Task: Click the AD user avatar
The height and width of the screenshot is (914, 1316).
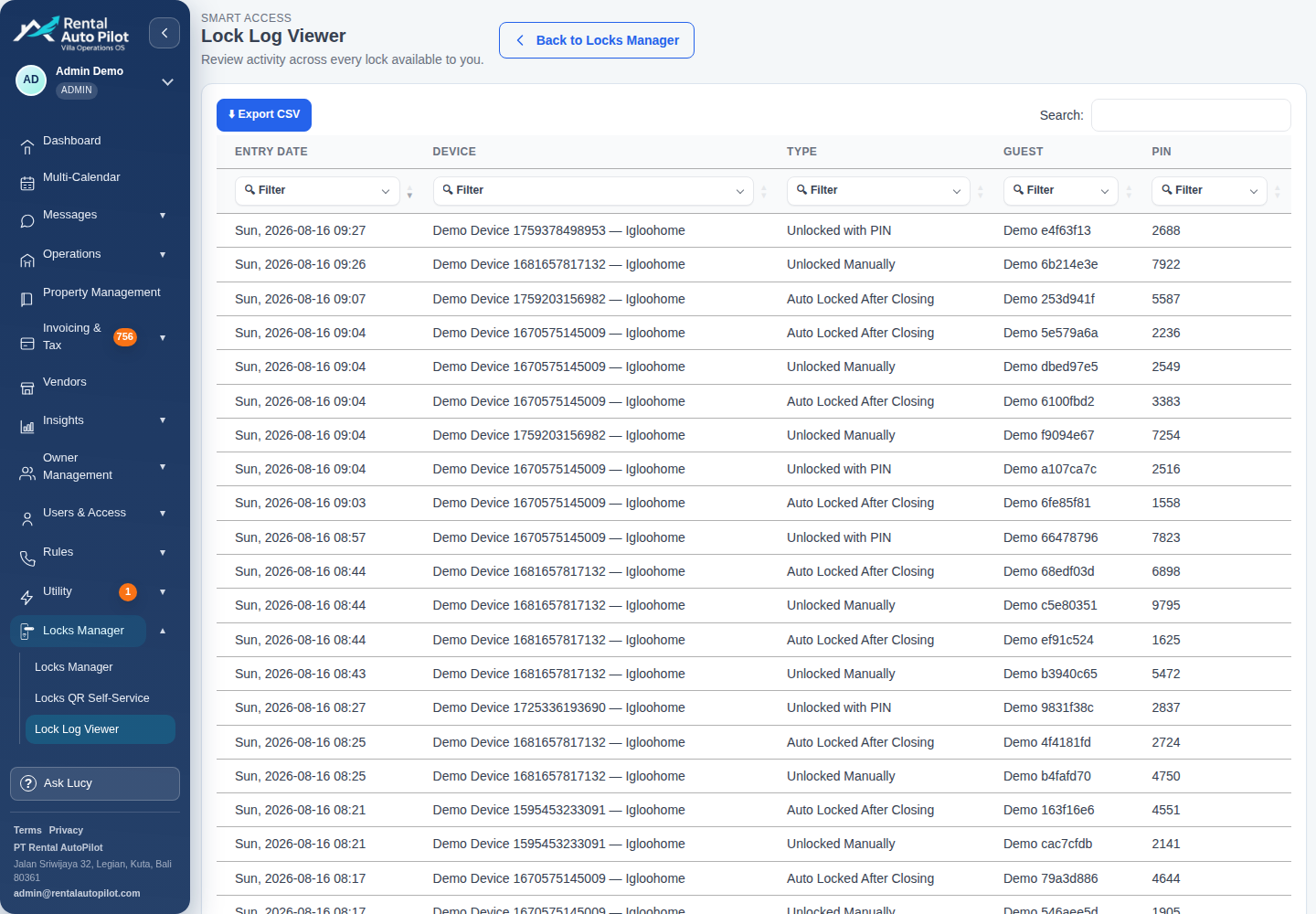Action: (x=31, y=80)
